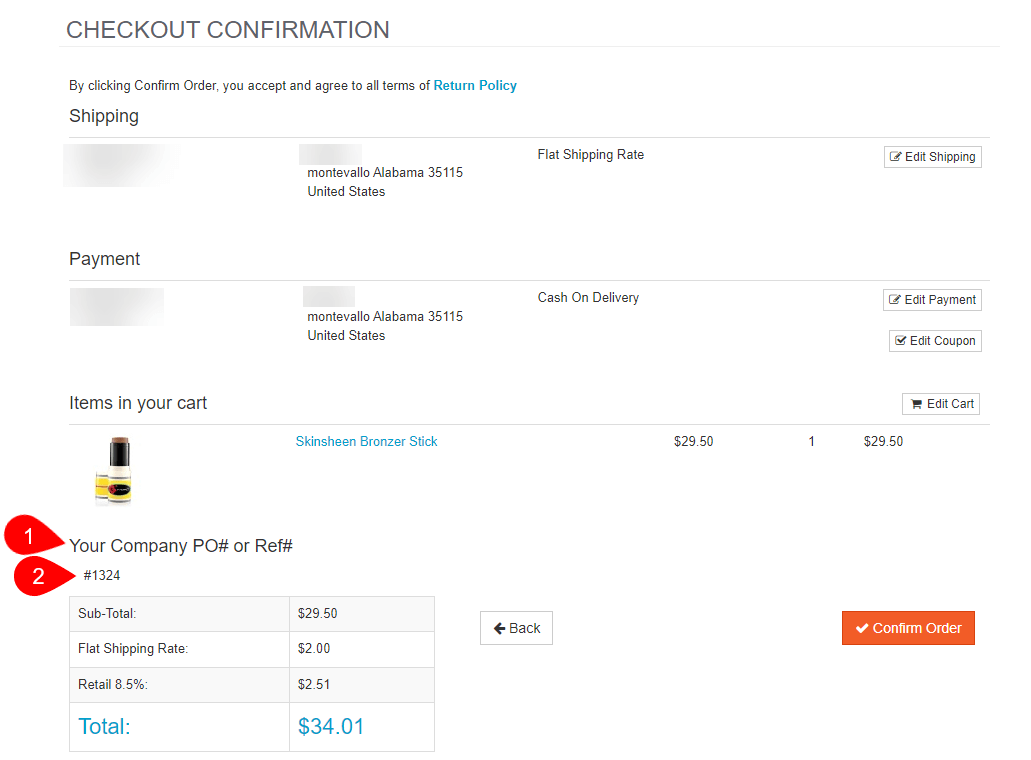This screenshot has width=1031, height=760.
Task: Click the red annotation marker 2
Action: (x=38, y=576)
